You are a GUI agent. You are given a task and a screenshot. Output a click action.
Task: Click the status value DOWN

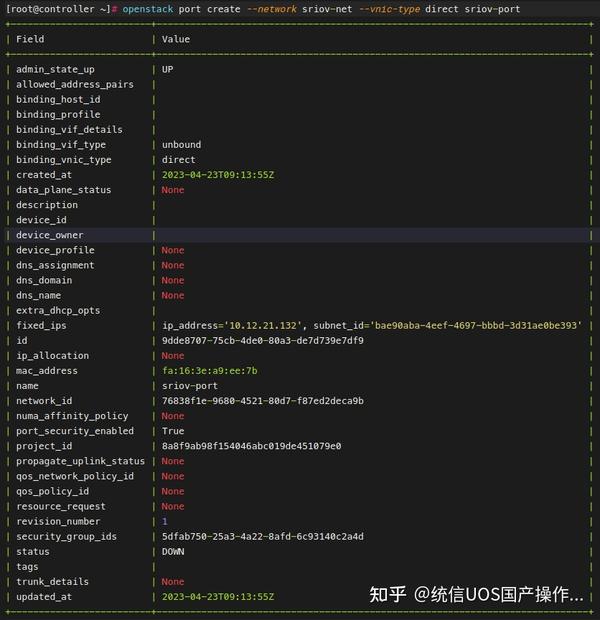[173, 551]
